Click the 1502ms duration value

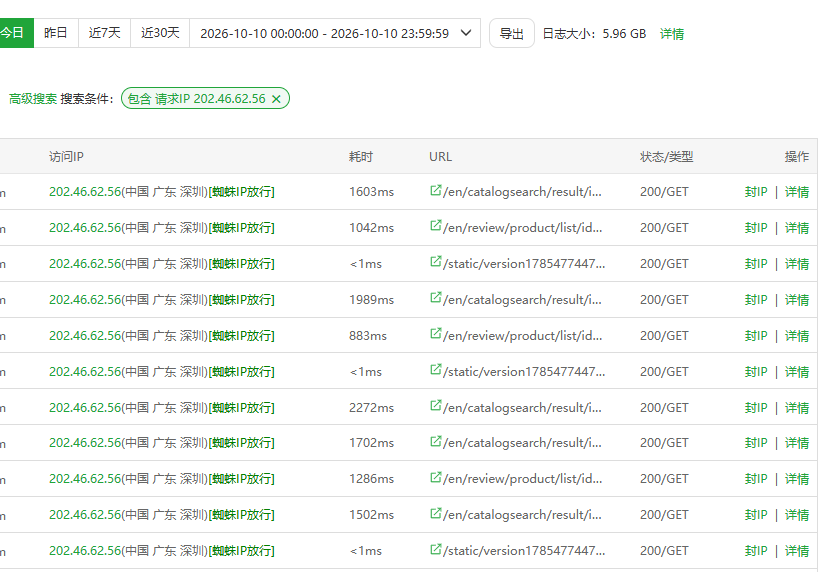coord(371,515)
